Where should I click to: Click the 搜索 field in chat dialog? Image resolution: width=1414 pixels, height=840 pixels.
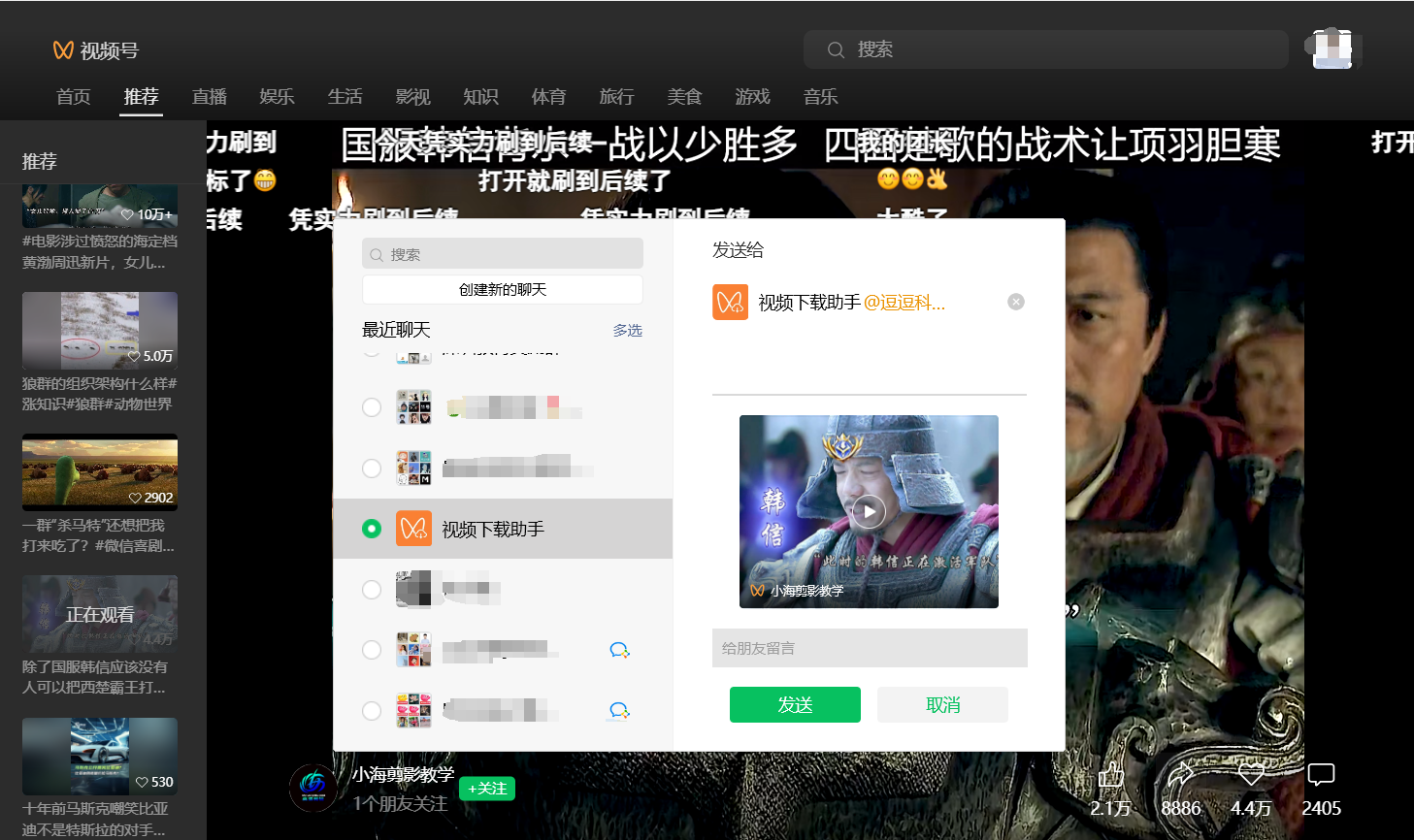[503, 254]
